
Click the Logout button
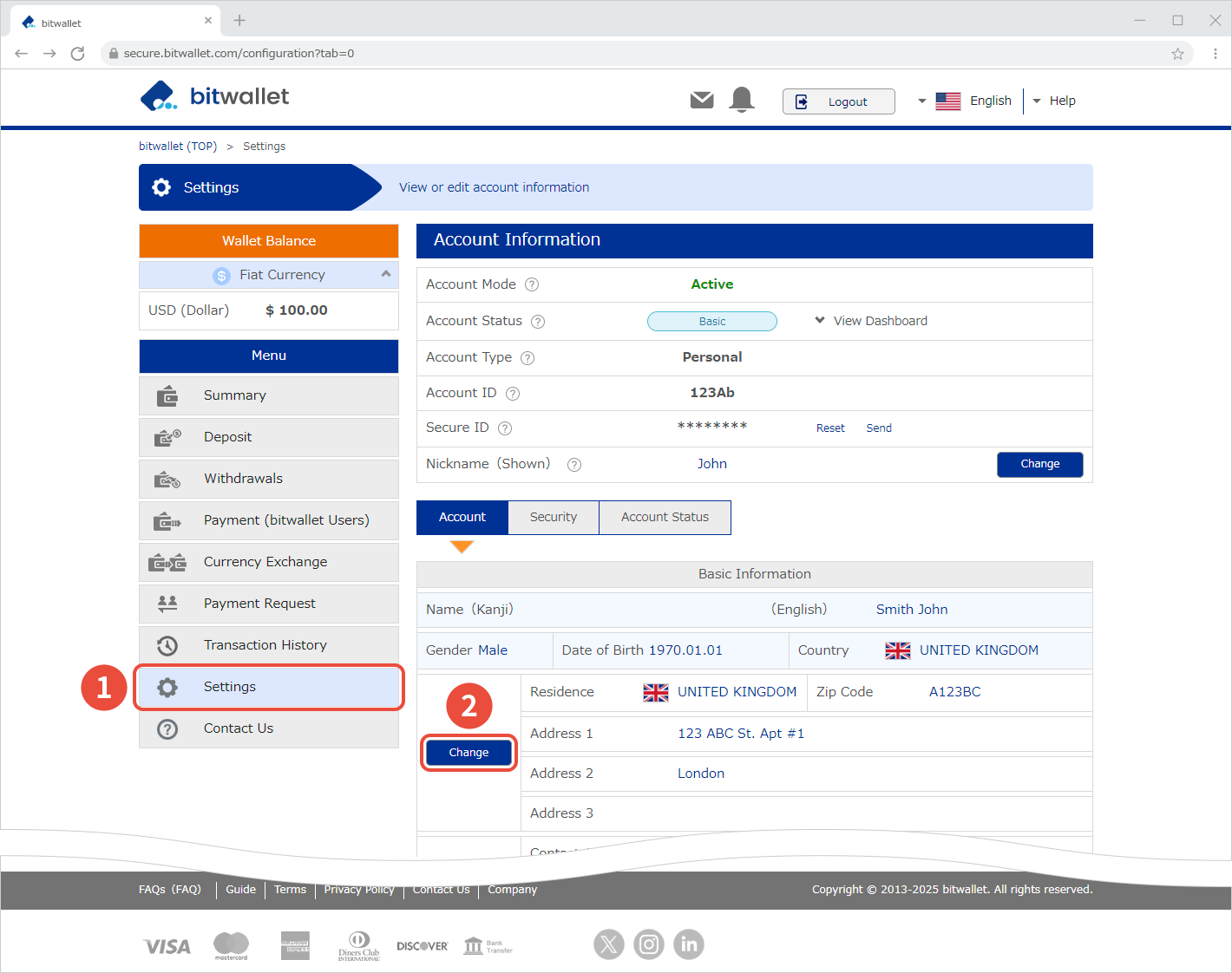point(838,101)
